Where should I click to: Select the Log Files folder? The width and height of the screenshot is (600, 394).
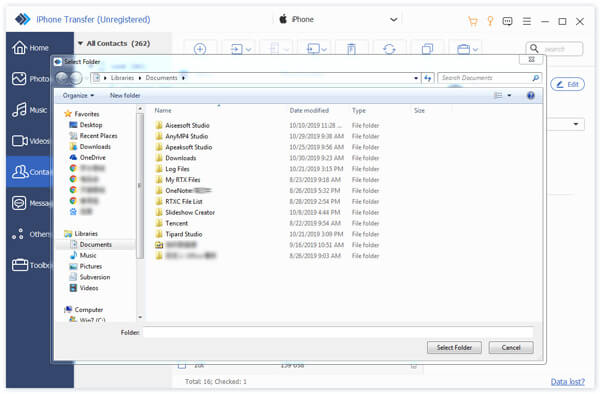(x=177, y=169)
